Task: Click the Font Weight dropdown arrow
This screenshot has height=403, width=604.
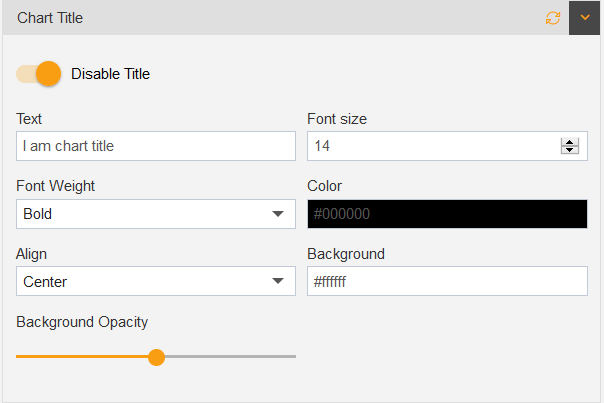Action: [278, 214]
